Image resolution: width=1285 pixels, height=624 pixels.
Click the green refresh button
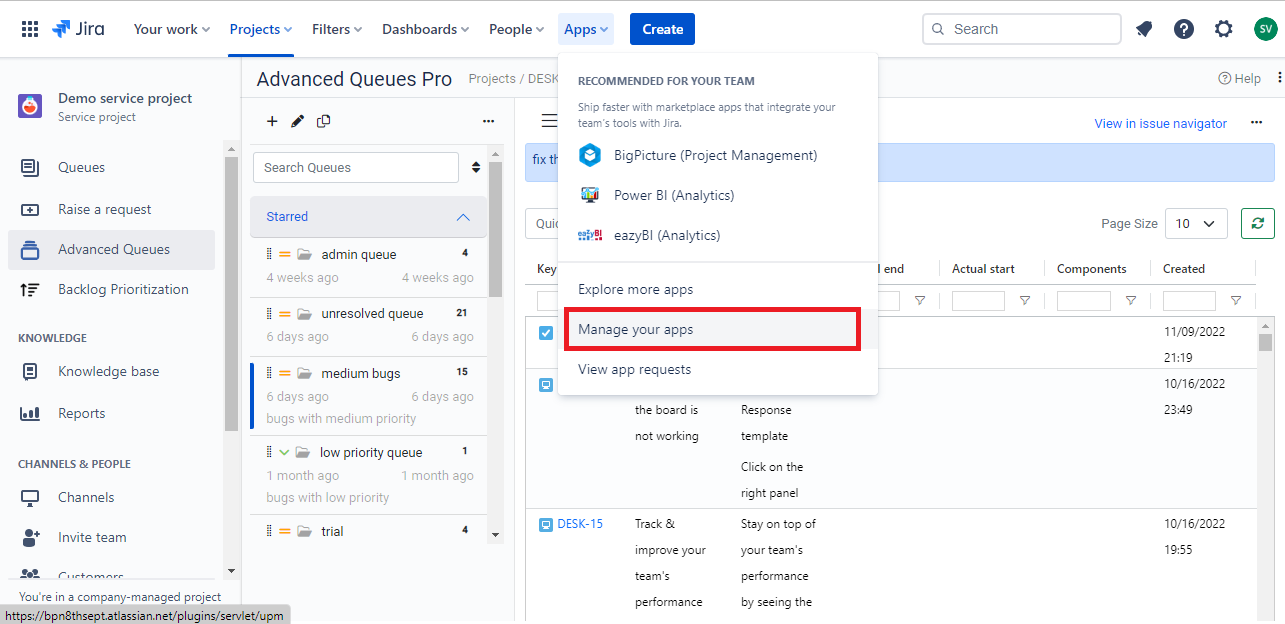(1257, 223)
